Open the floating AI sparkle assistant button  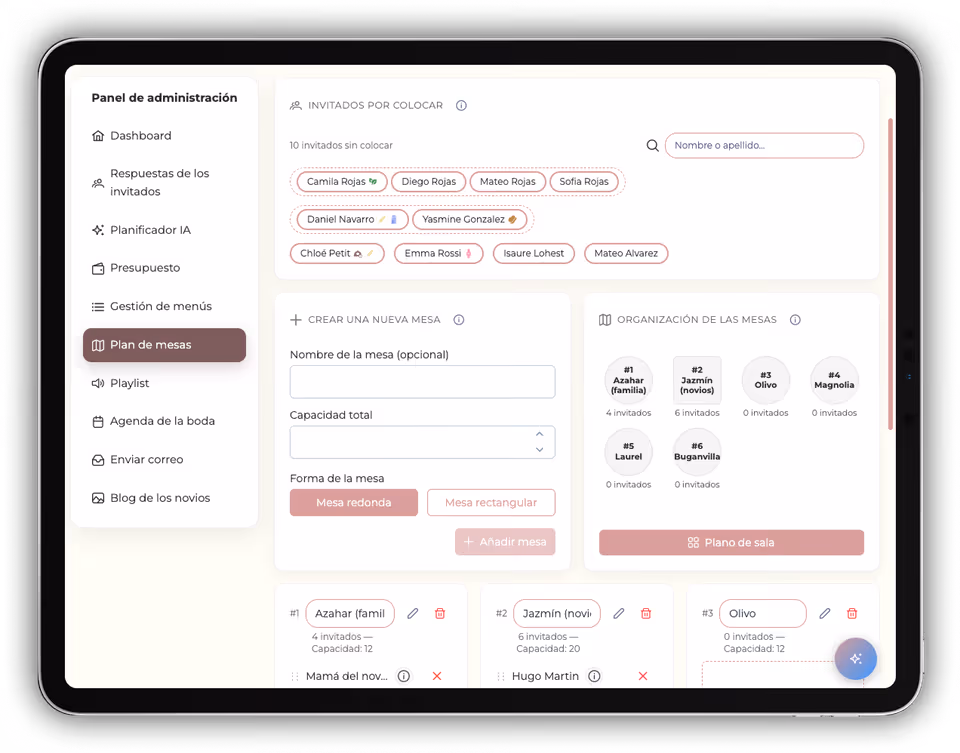tap(855, 659)
